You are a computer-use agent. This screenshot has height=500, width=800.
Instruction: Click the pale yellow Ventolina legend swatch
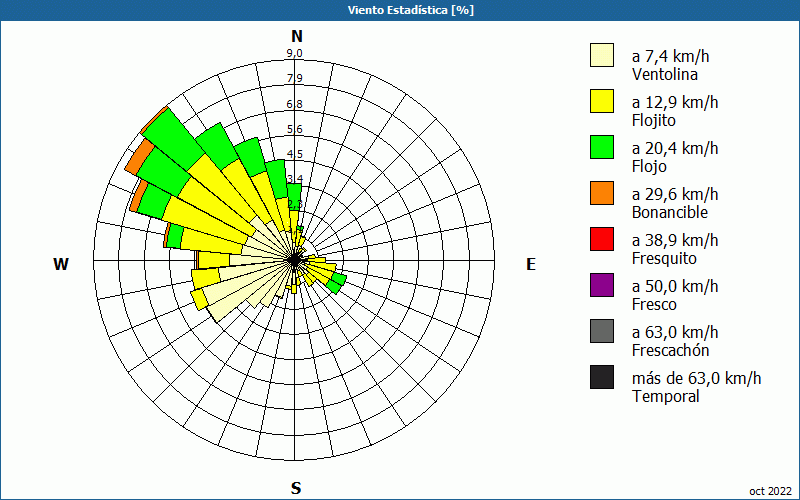coord(602,55)
